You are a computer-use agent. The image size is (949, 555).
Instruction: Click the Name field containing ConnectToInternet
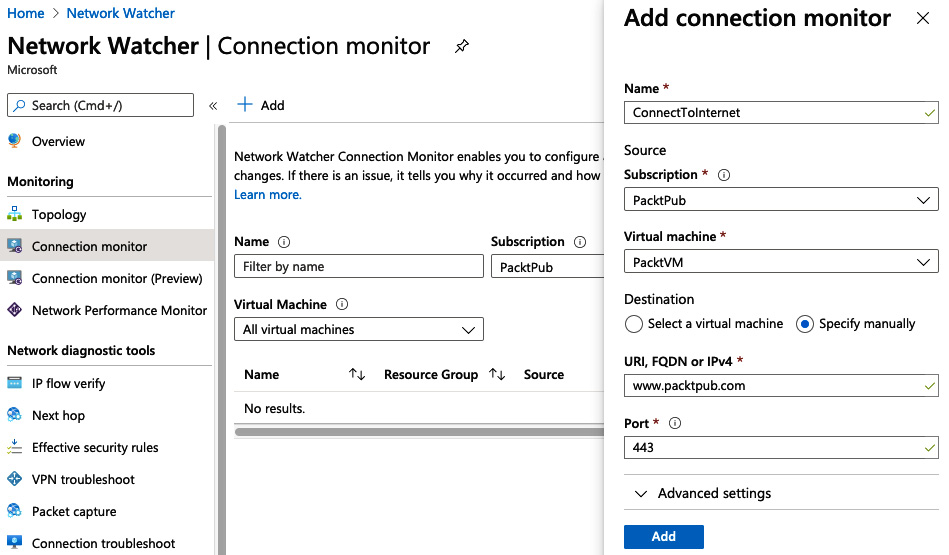point(781,113)
